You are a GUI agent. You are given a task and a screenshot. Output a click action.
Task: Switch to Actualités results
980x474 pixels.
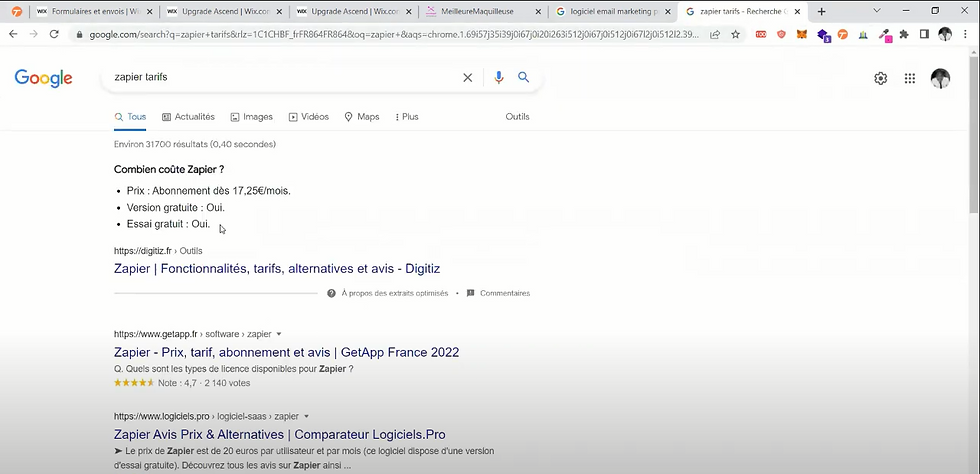188,117
